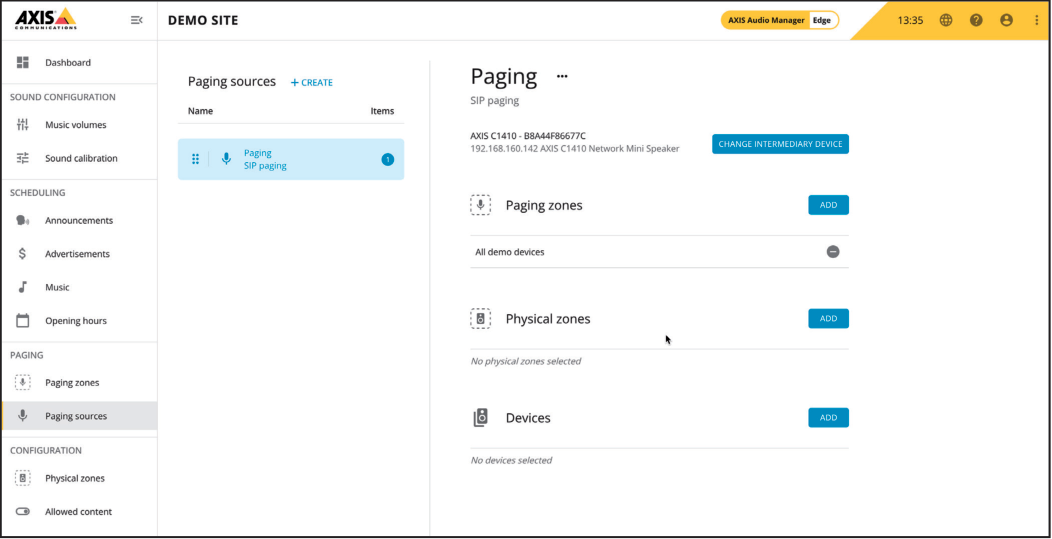The width and height of the screenshot is (1052, 539).
Task: Select the Paging SIP paging source row
Action: [291, 159]
